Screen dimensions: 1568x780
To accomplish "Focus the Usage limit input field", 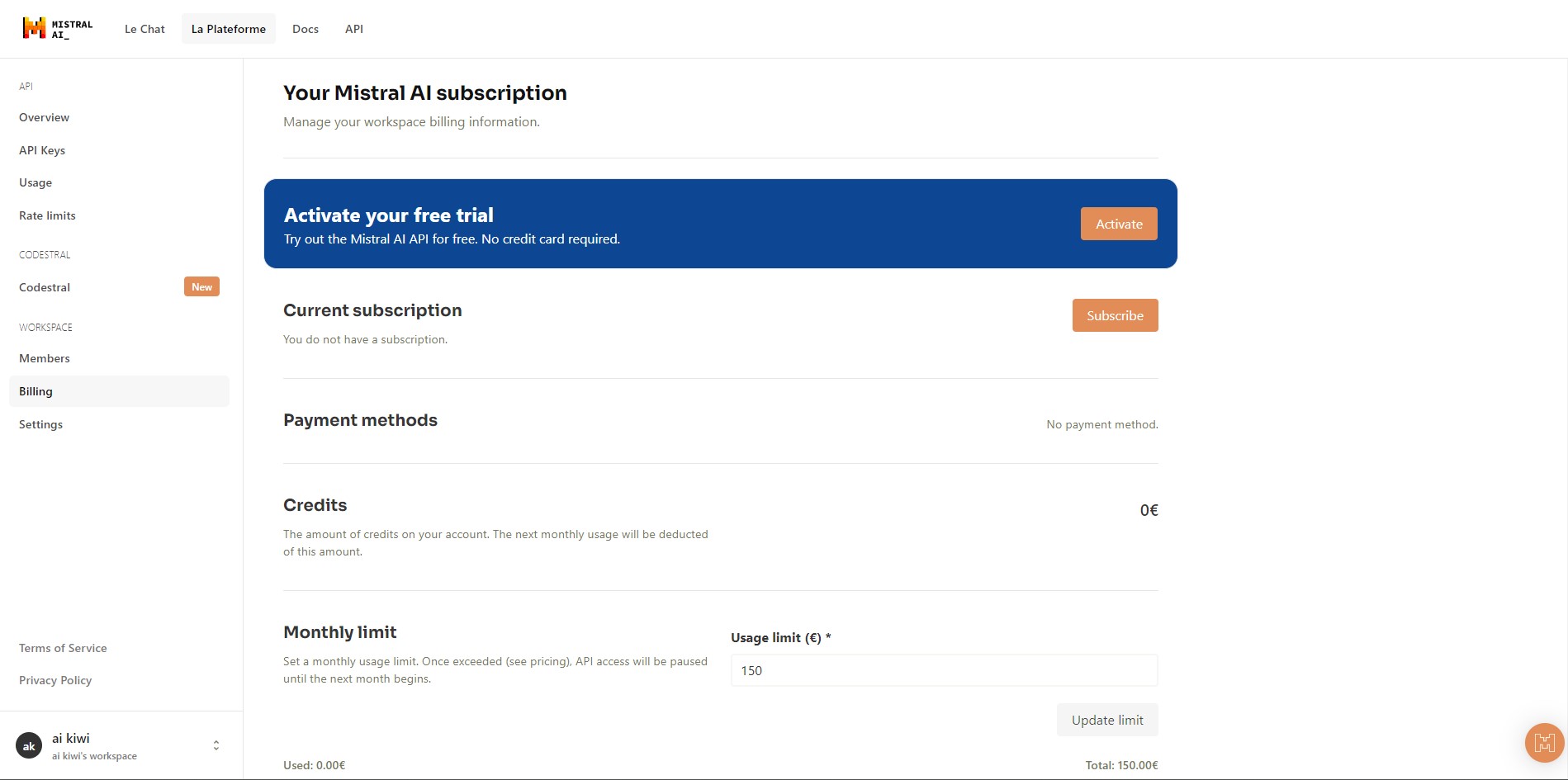I will pos(944,670).
